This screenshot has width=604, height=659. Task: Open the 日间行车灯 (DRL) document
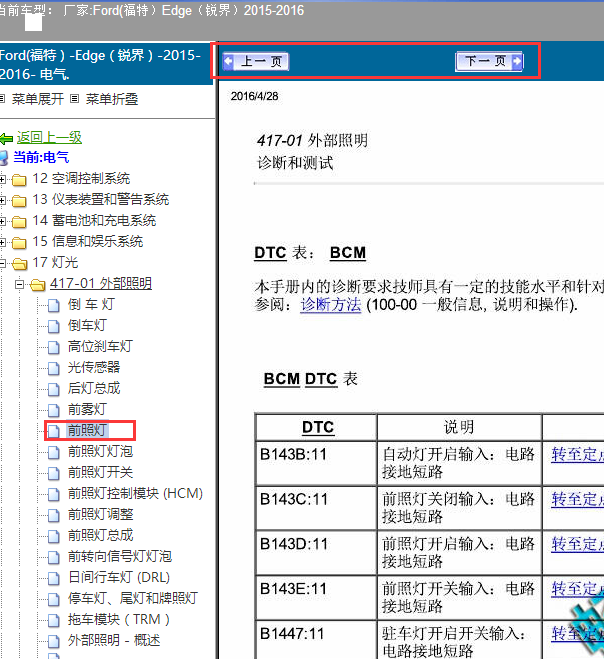tap(119, 578)
